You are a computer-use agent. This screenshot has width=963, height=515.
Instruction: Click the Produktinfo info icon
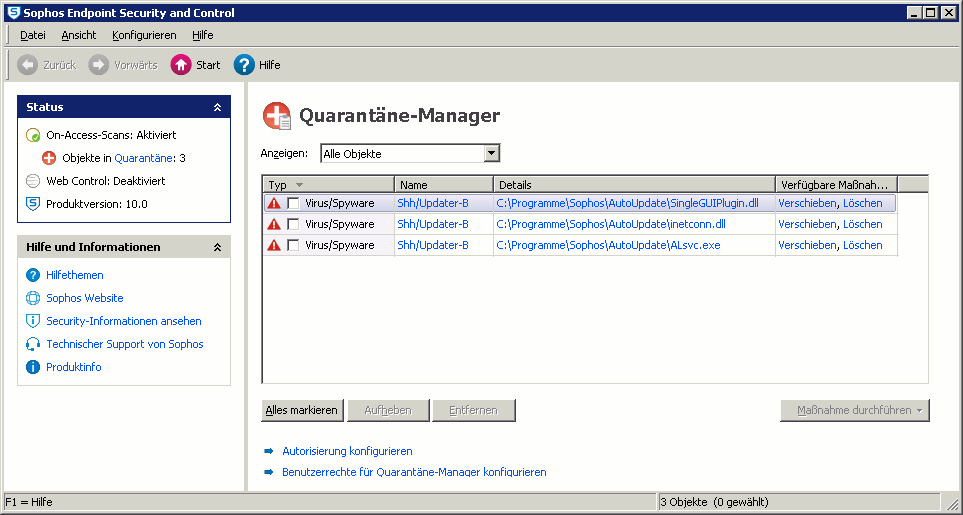[x=33, y=367]
